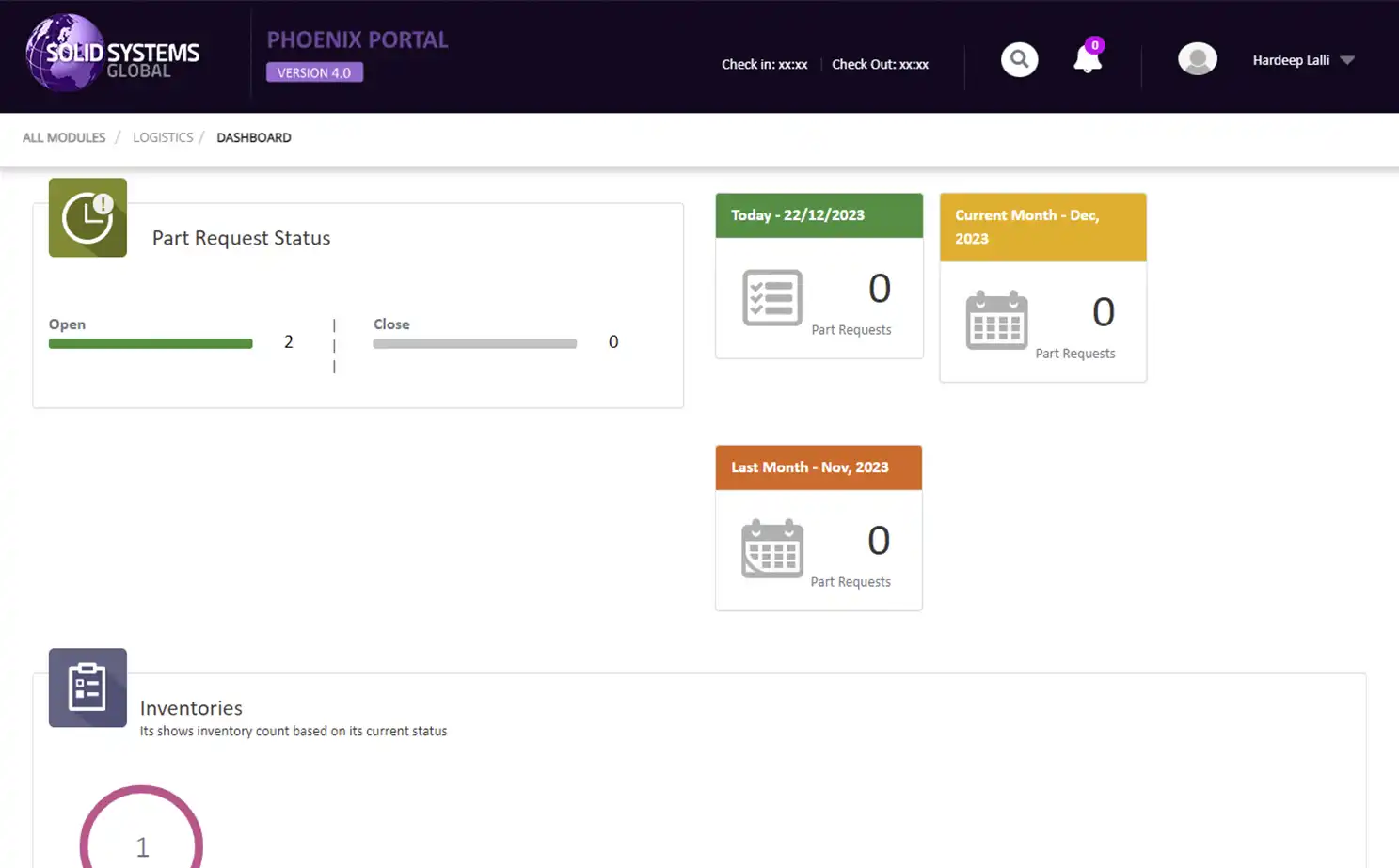Click the Check Out: xx:xx link
1399x868 pixels.
pos(879,65)
